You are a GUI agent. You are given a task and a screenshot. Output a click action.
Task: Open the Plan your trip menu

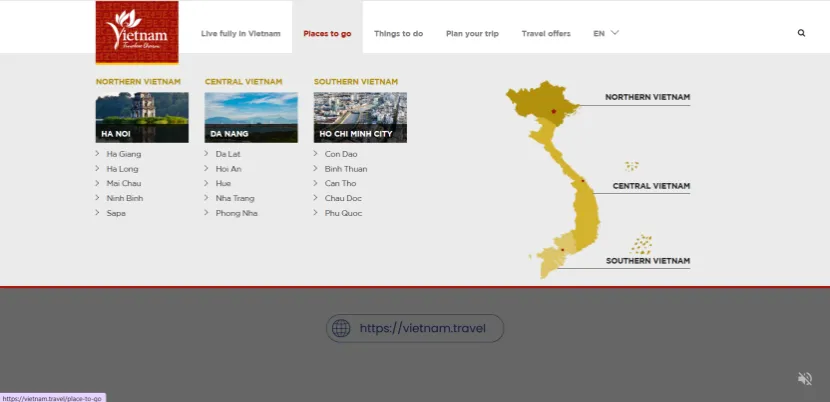pos(472,33)
